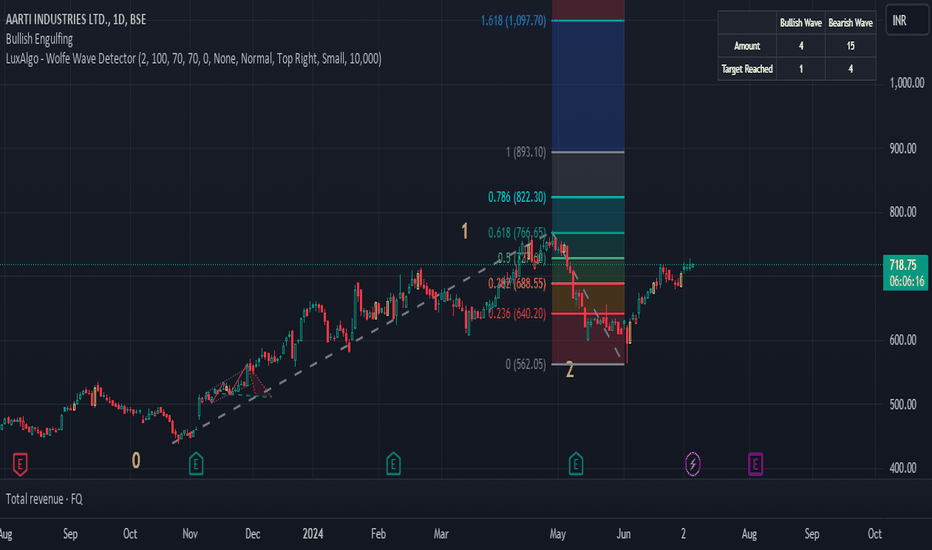Viewport: 932px width, 550px height.
Task: Click the 0.236 (640.20) Fibonacci level label
Action: pyautogui.click(x=517, y=313)
